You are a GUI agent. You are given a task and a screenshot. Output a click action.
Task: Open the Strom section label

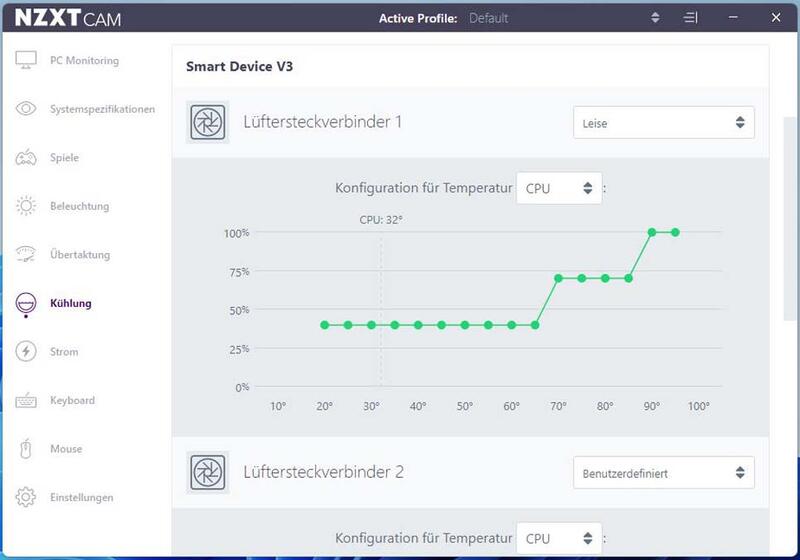[64, 352]
